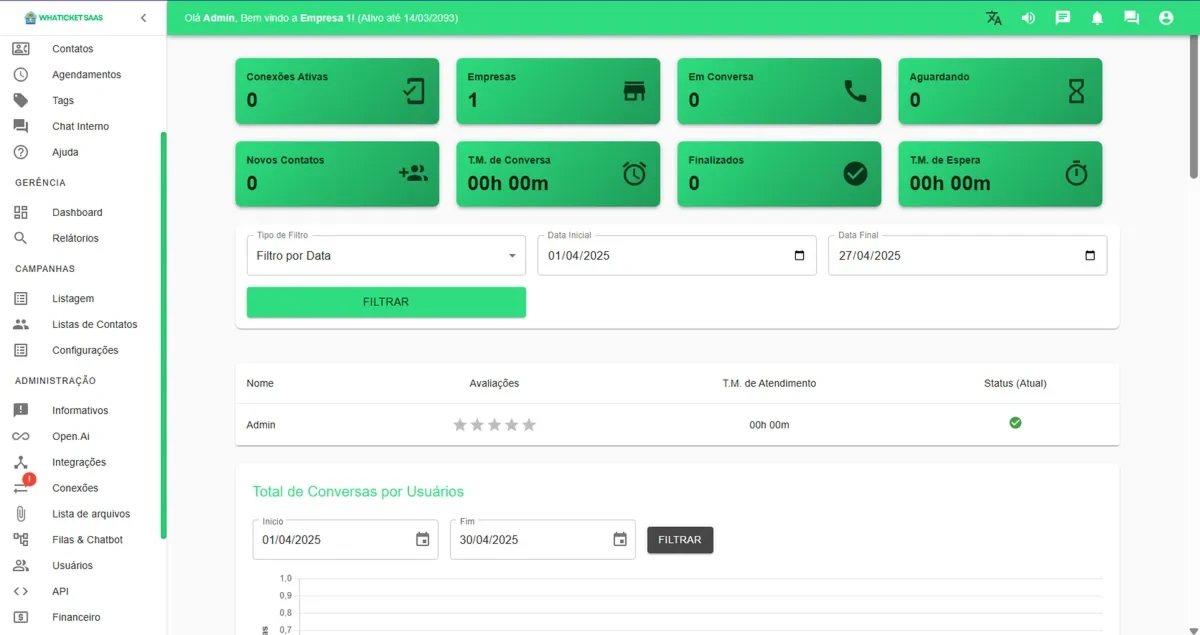The width and height of the screenshot is (1200, 635).
Task: Open the Fim date calendar icon
Action: [620, 539]
